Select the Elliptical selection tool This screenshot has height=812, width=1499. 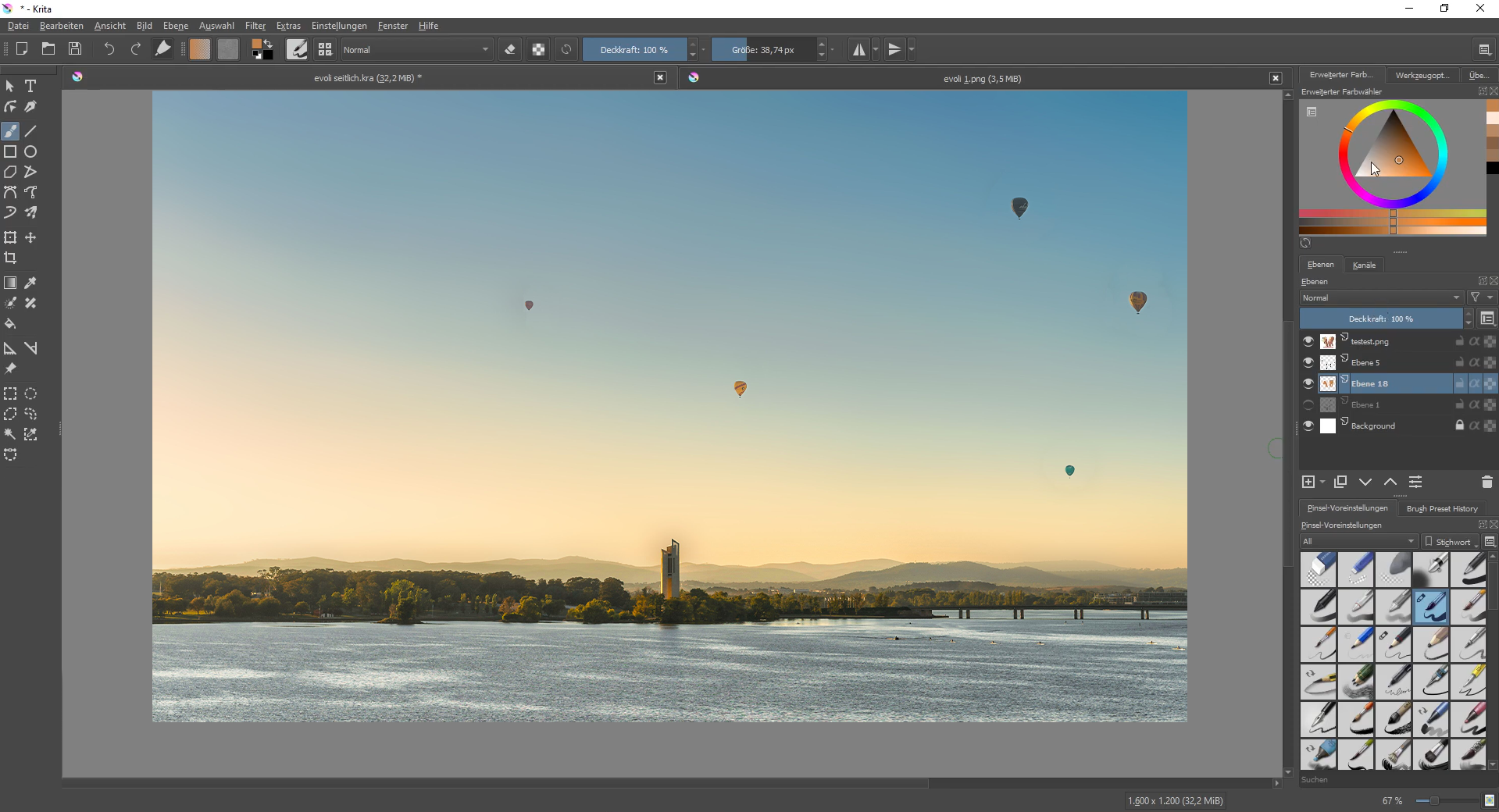point(30,394)
